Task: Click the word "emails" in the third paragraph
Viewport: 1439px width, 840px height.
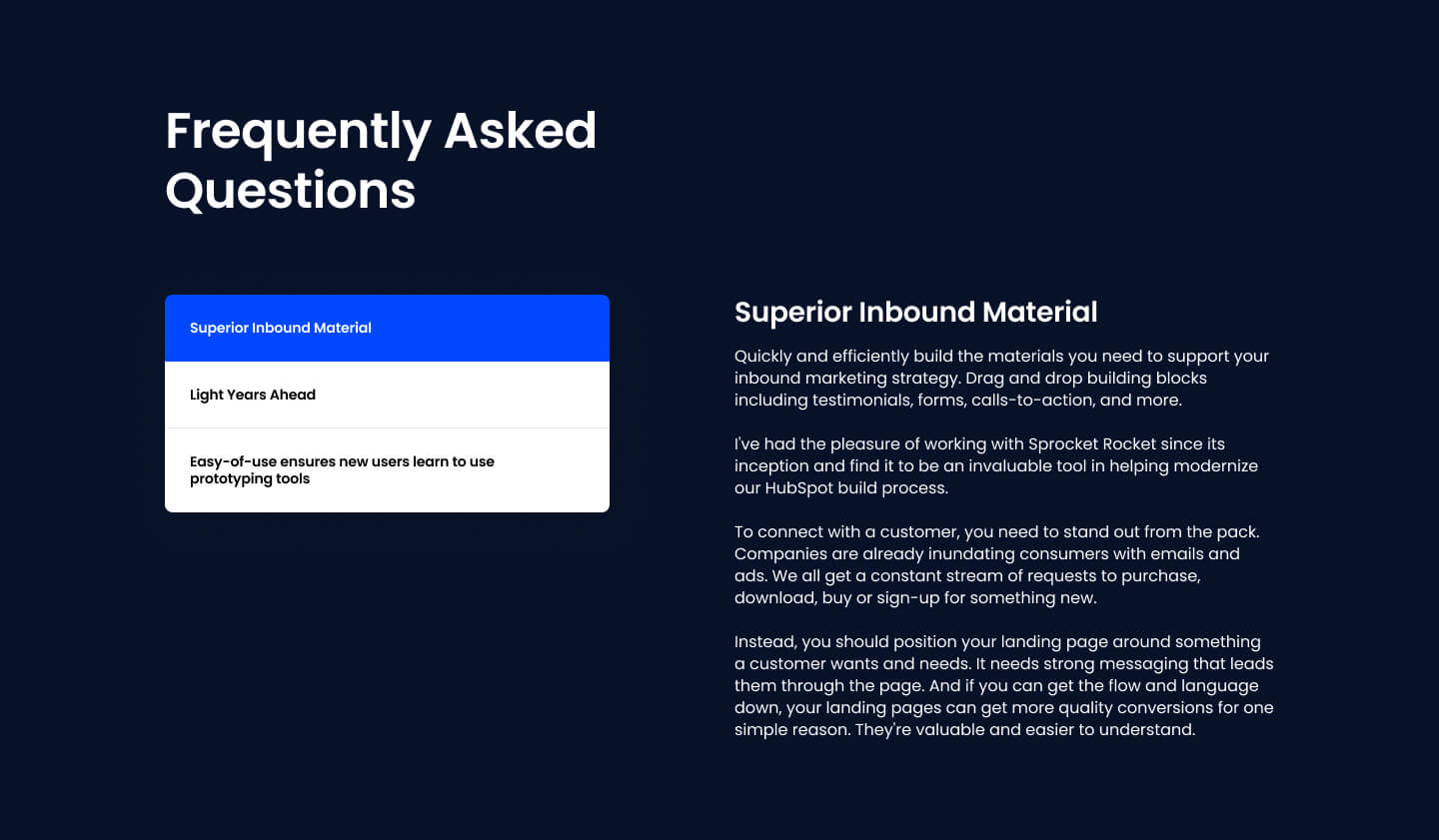Action: [x=1177, y=553]
